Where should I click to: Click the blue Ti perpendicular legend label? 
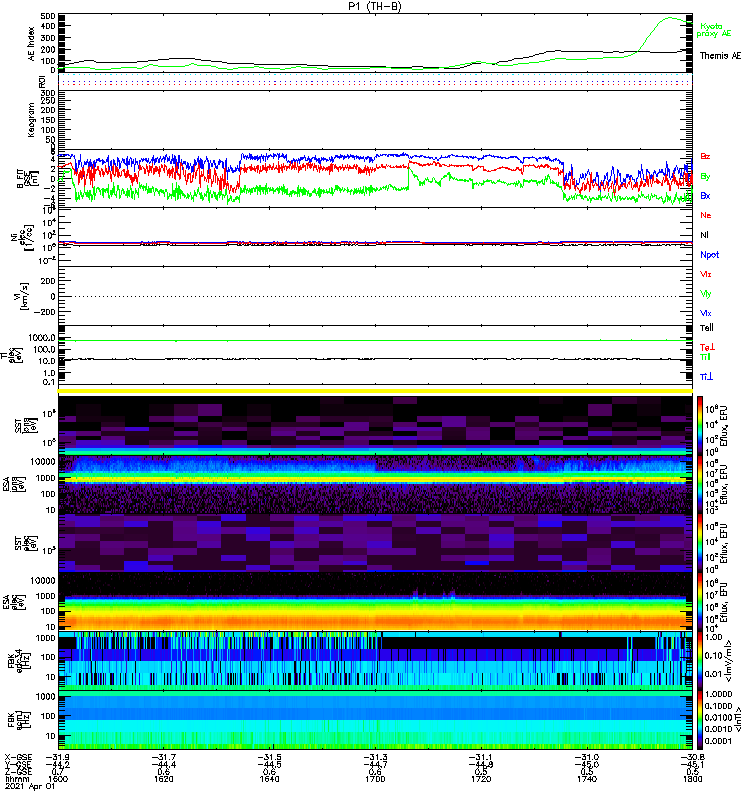click(x=706, y=377)
